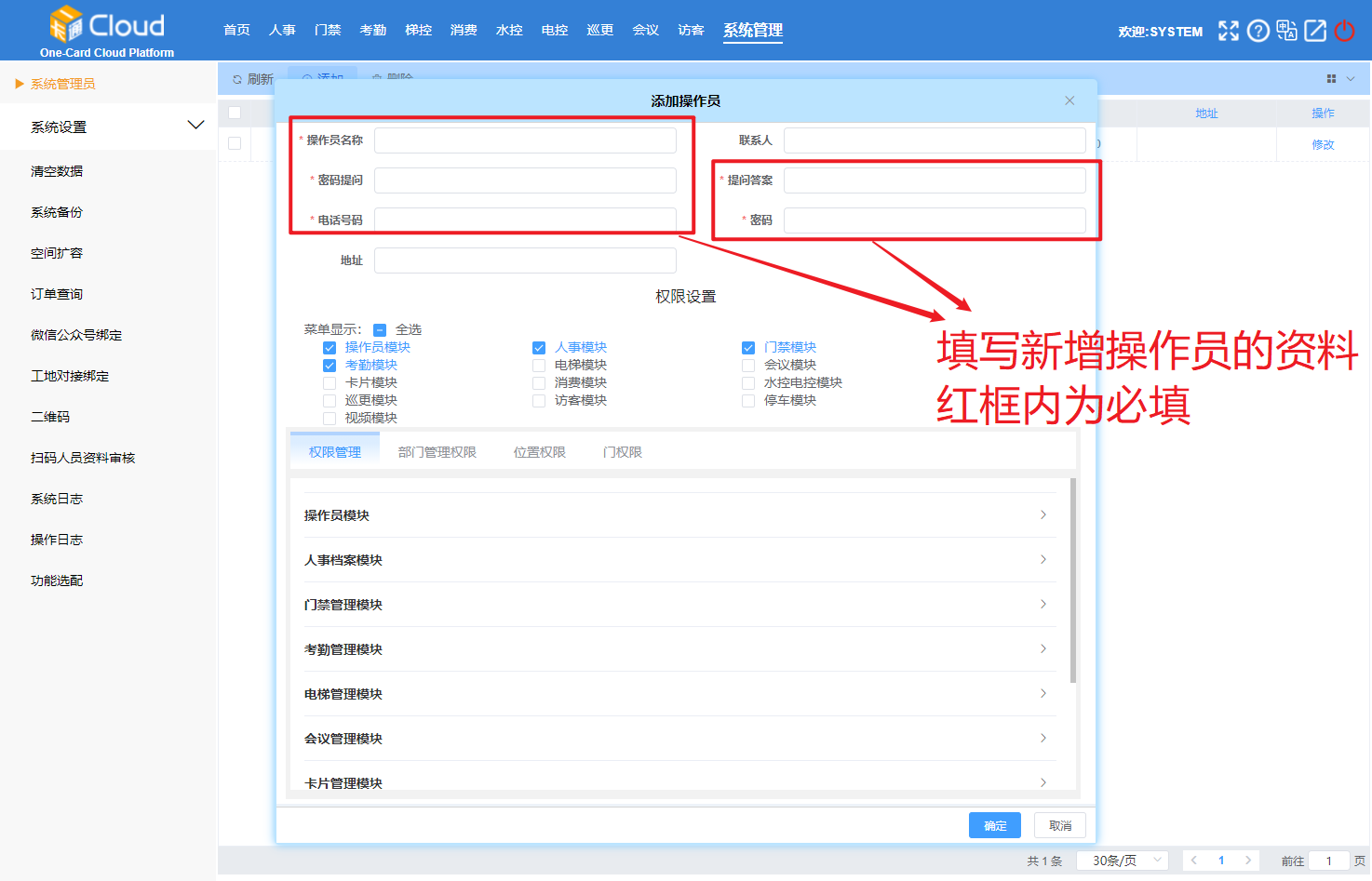This screenshot has width=1372, height=881.
Task: Click the open-in-new-window icon
Action: 1315,31
